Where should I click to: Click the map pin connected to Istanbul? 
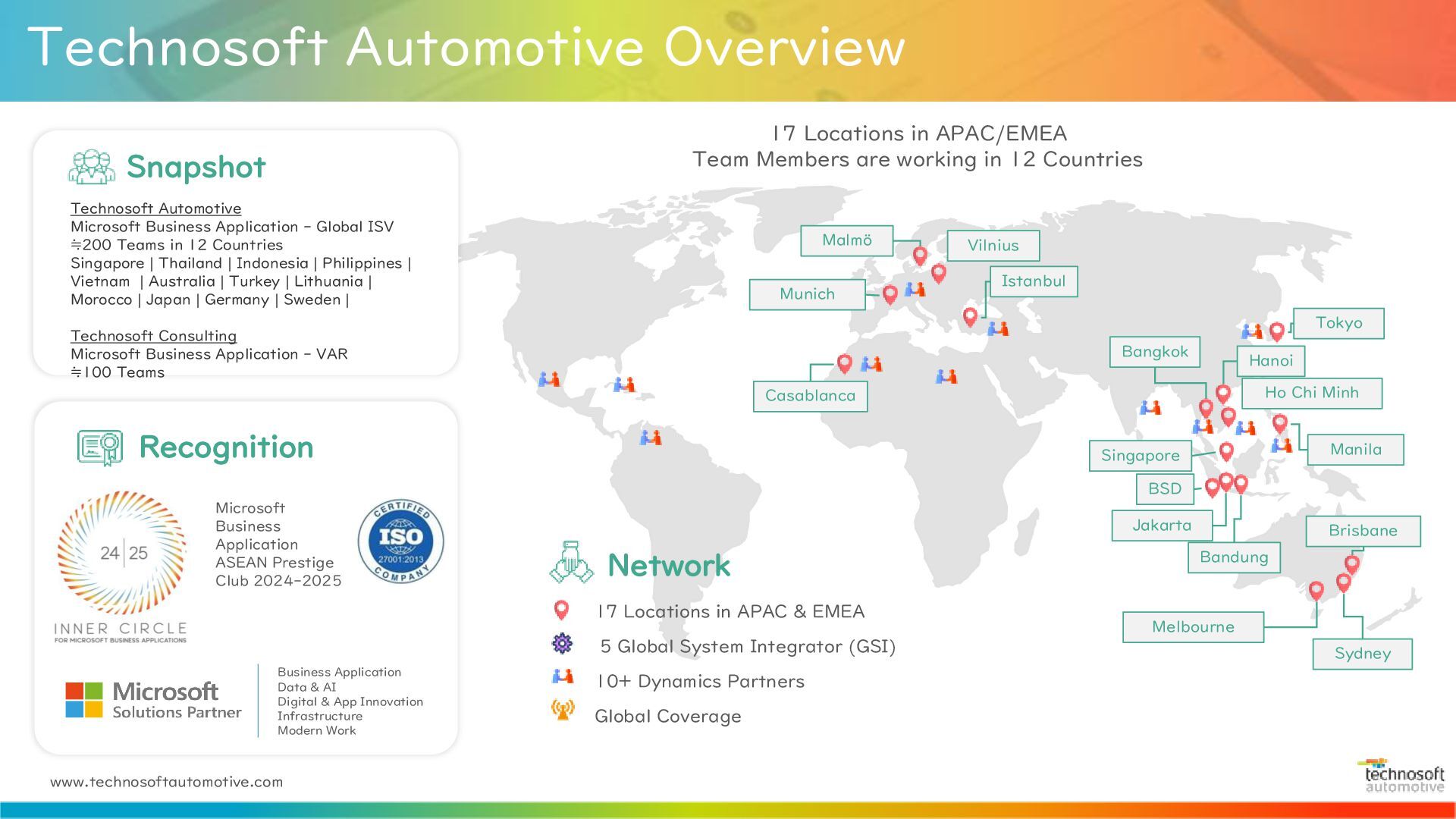pos(970,316)
